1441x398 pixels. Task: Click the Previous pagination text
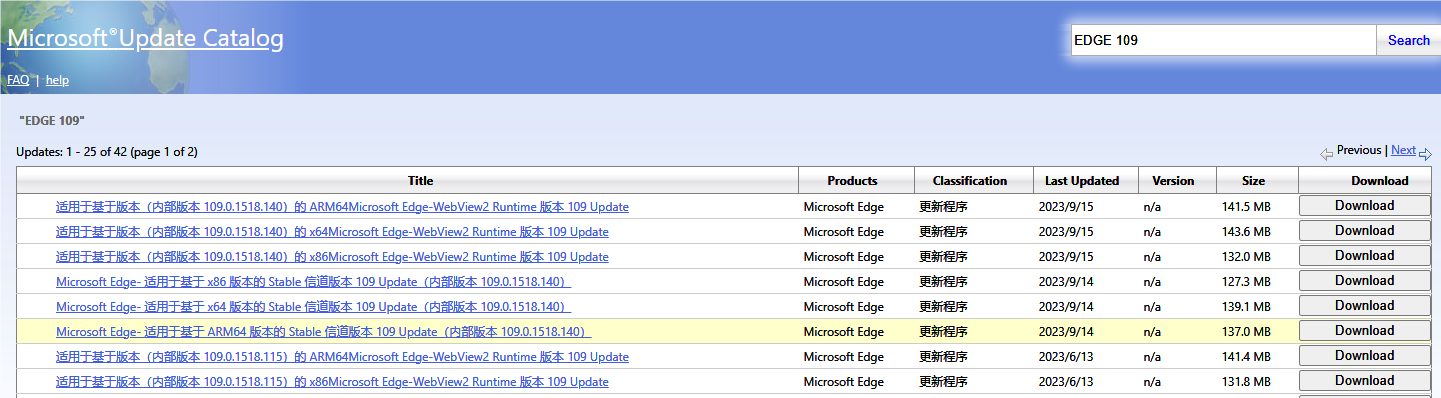pos(1359,150)
